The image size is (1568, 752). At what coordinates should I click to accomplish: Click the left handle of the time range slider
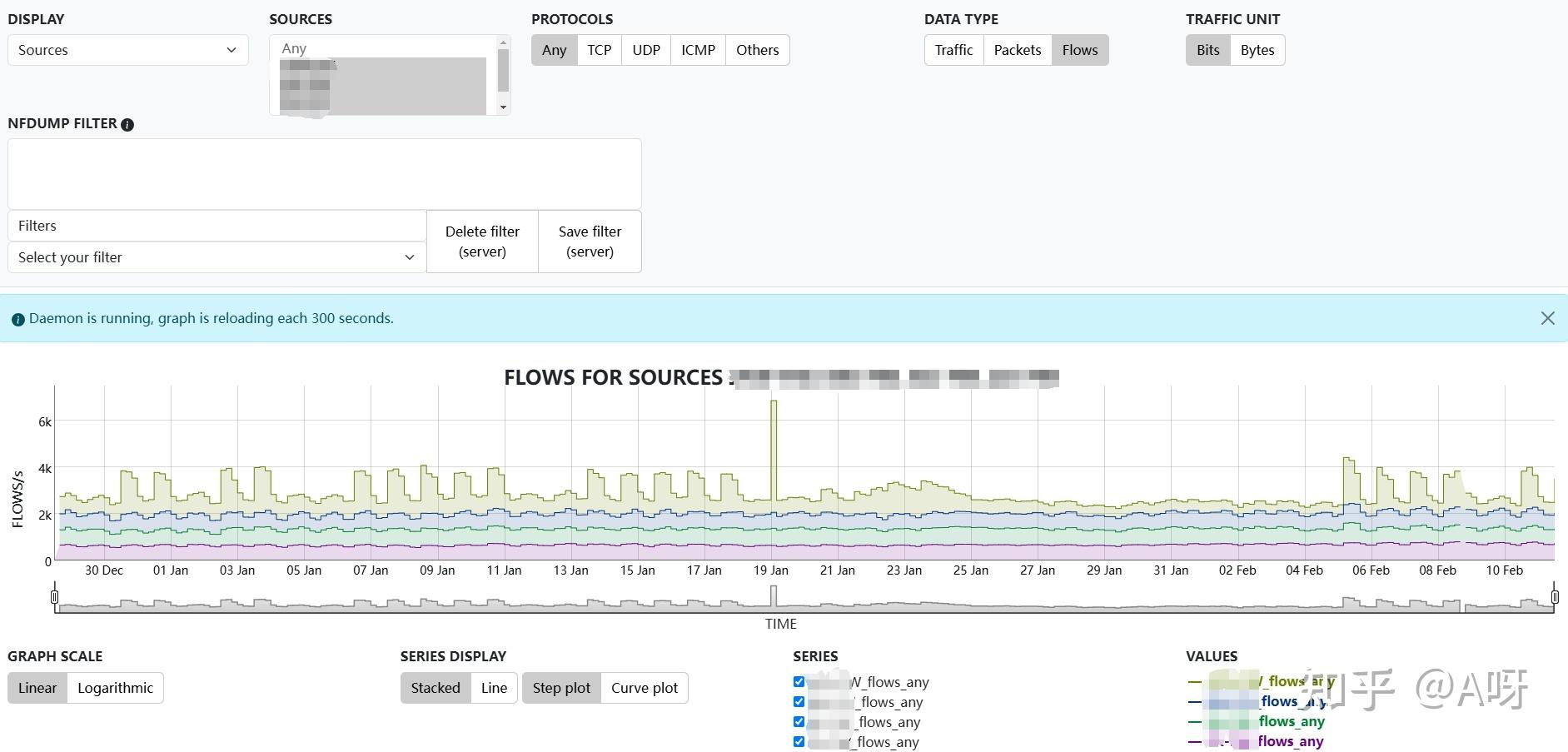(55, 596)
